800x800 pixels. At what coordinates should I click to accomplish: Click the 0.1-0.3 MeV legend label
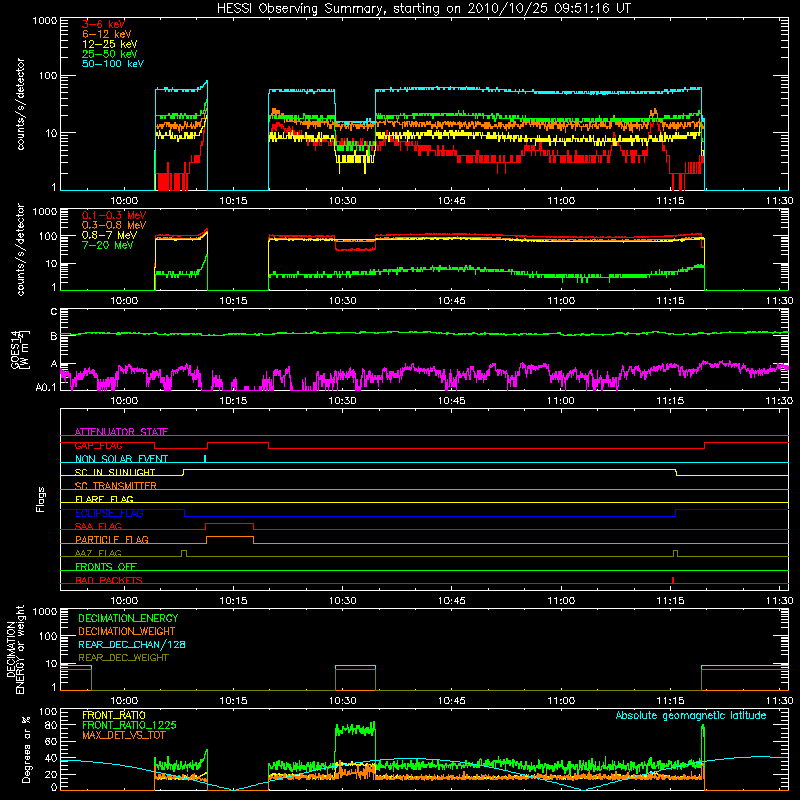coord(114,215)
